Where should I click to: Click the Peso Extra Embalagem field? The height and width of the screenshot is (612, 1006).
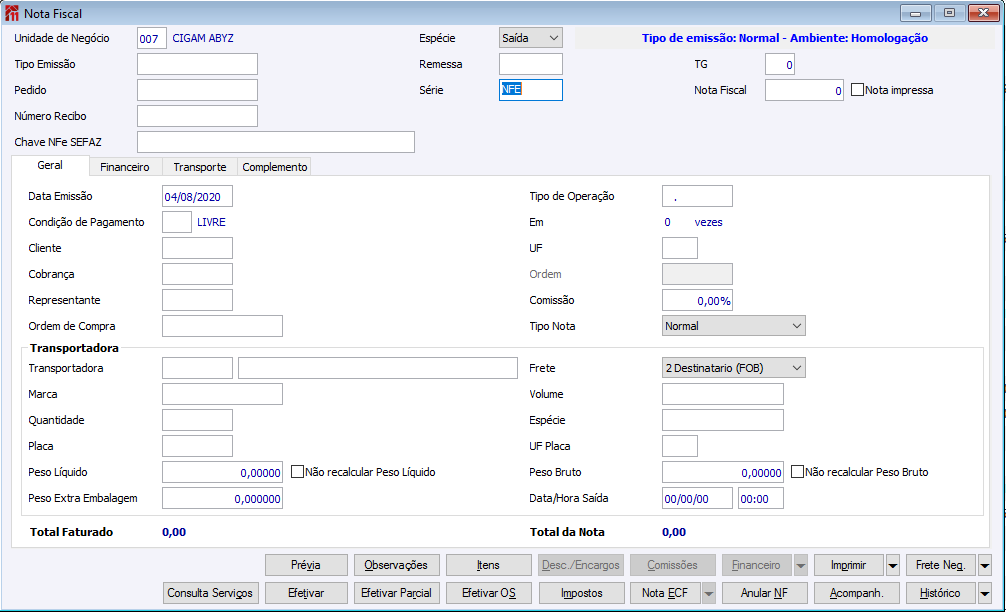coord(222,498)
